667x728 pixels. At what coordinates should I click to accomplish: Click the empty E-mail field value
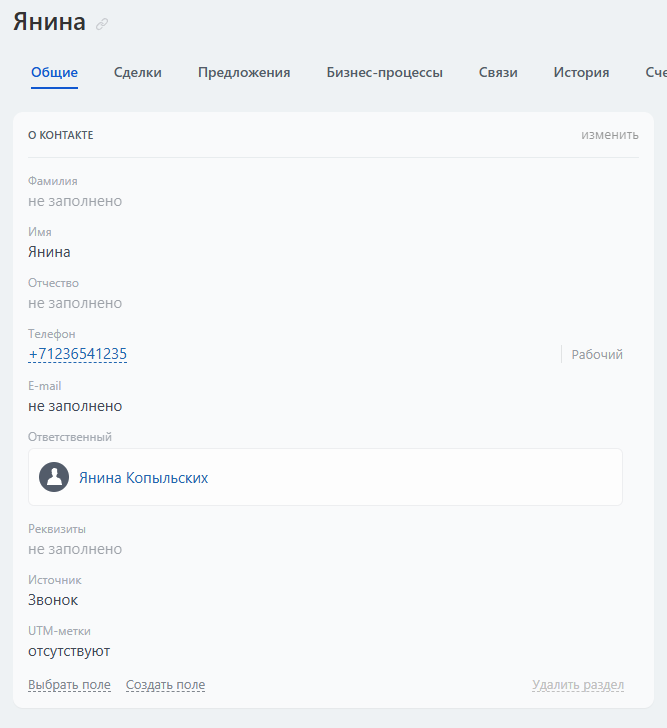[x=75, y=406]
